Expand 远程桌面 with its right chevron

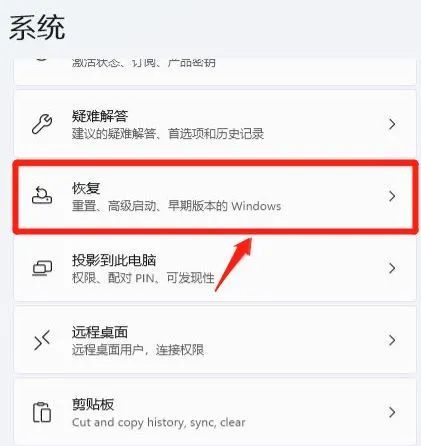pos(392,340)
